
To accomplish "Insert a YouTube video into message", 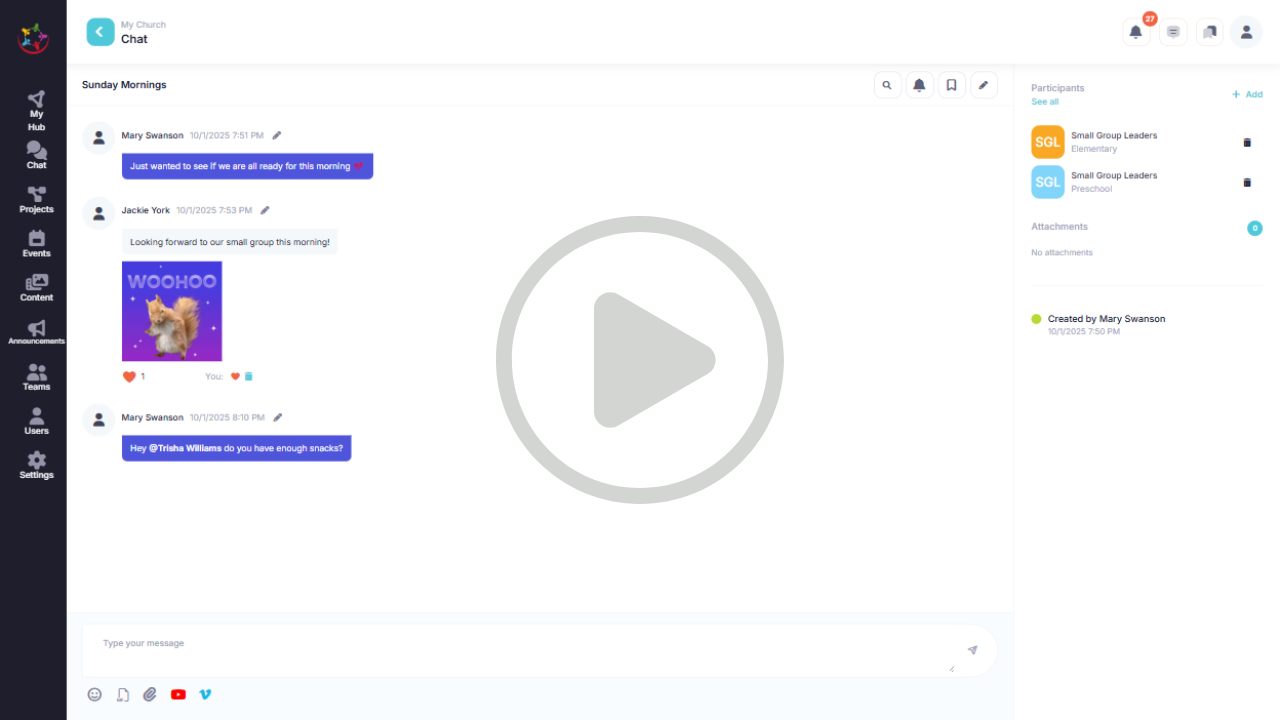I will [x=178, y=694].
